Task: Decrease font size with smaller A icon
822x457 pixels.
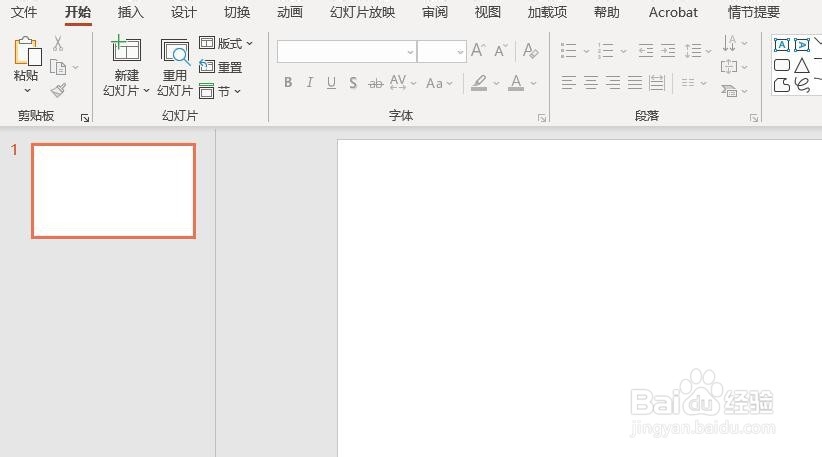Action: [x=501, y=50]
